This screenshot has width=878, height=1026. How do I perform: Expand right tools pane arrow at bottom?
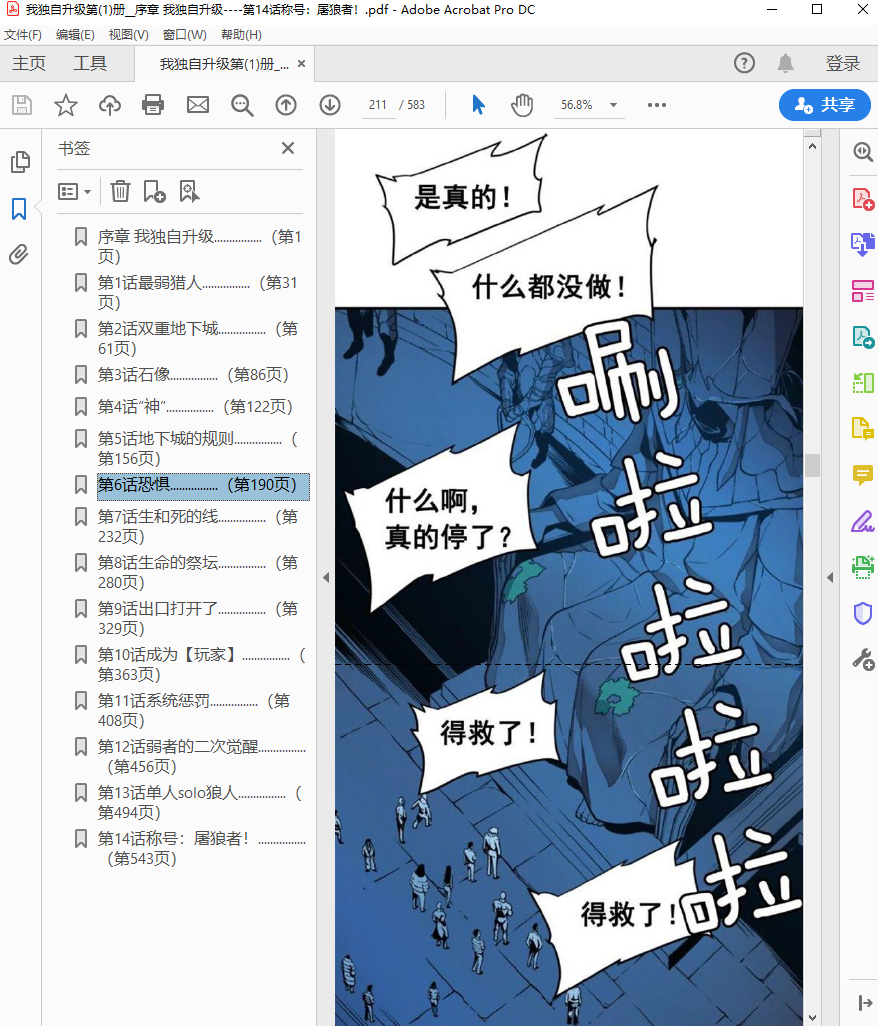(x=864, y=1002)
